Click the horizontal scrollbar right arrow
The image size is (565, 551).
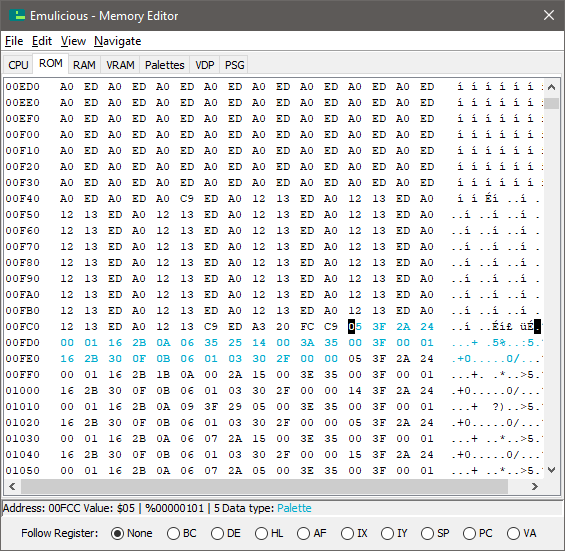534,486
